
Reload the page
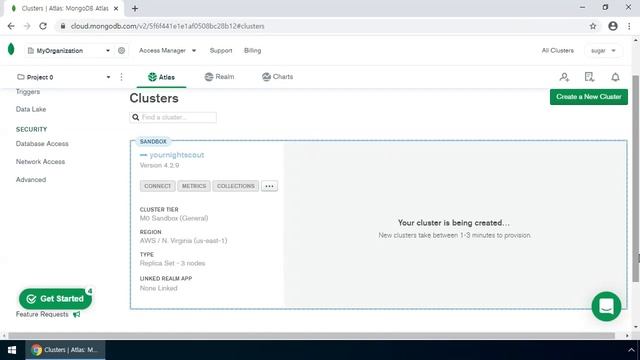pos(43,26)
